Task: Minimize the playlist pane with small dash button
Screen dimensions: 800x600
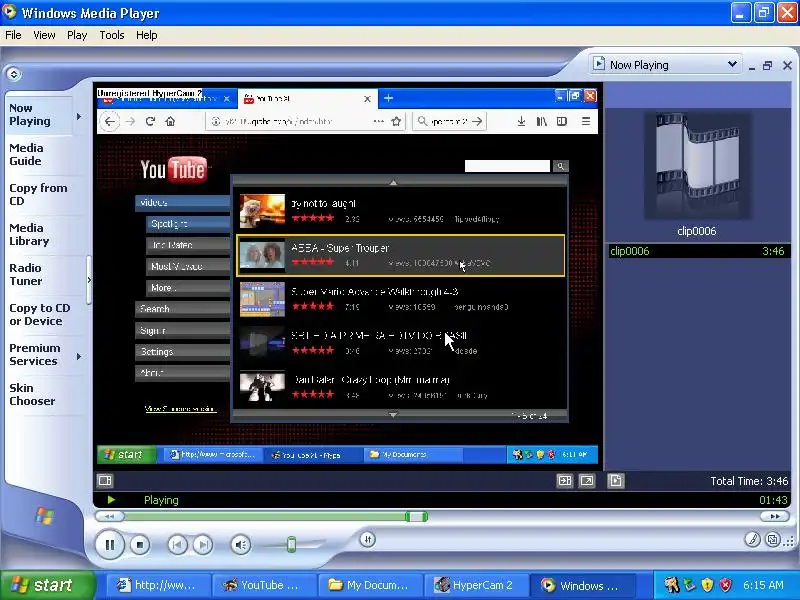Action: (752, 66)
